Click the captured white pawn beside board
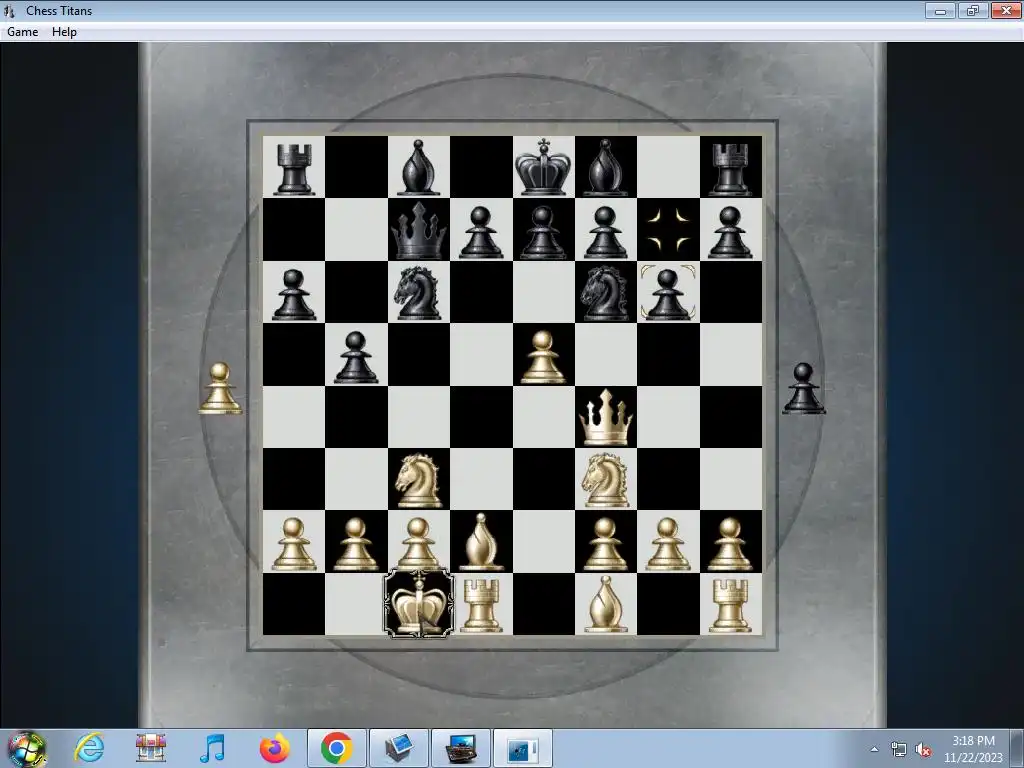The height and width of the screenshot is (768, 1024). [220, 388]
